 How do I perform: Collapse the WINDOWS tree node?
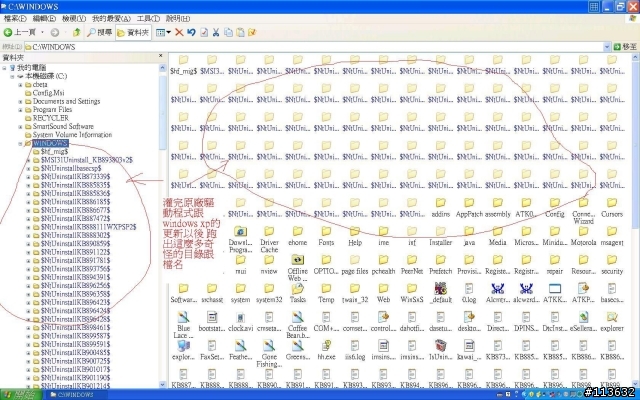pos(20,143)
